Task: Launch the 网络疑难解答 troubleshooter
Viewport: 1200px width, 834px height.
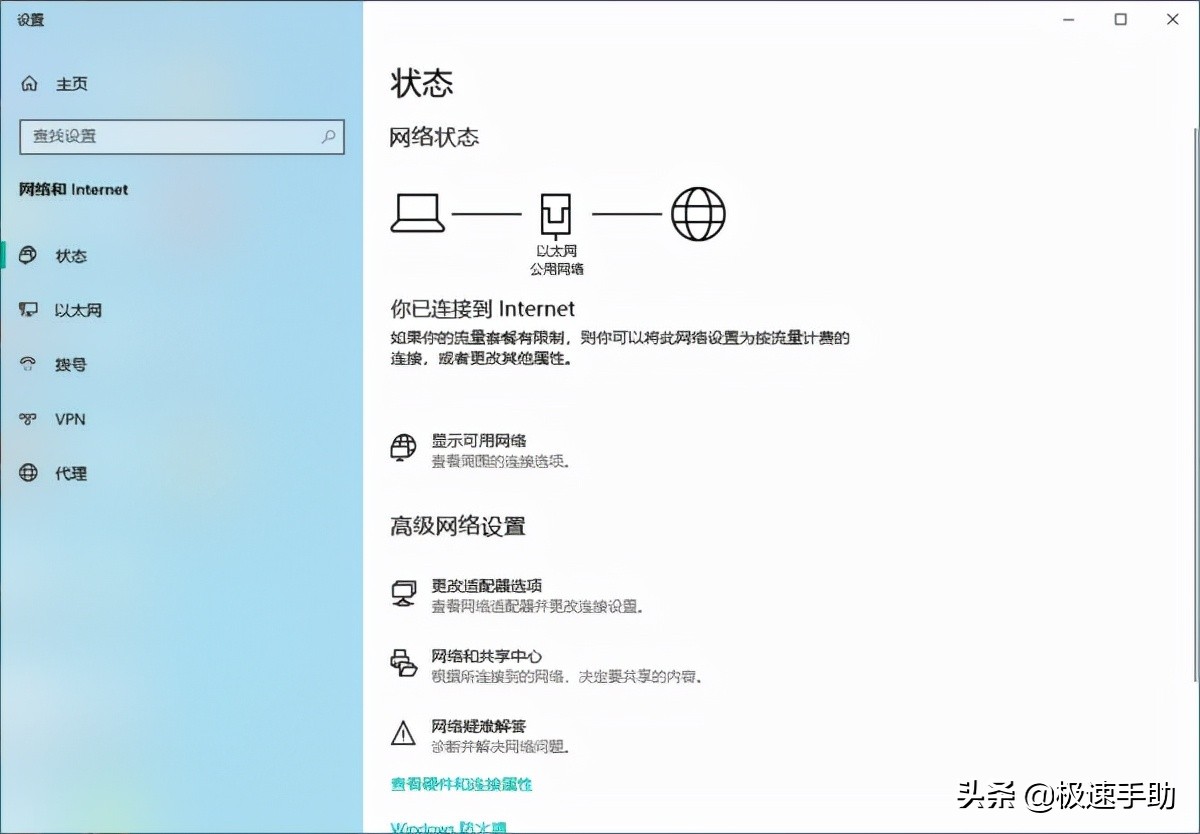Action: tap(480, 726)
